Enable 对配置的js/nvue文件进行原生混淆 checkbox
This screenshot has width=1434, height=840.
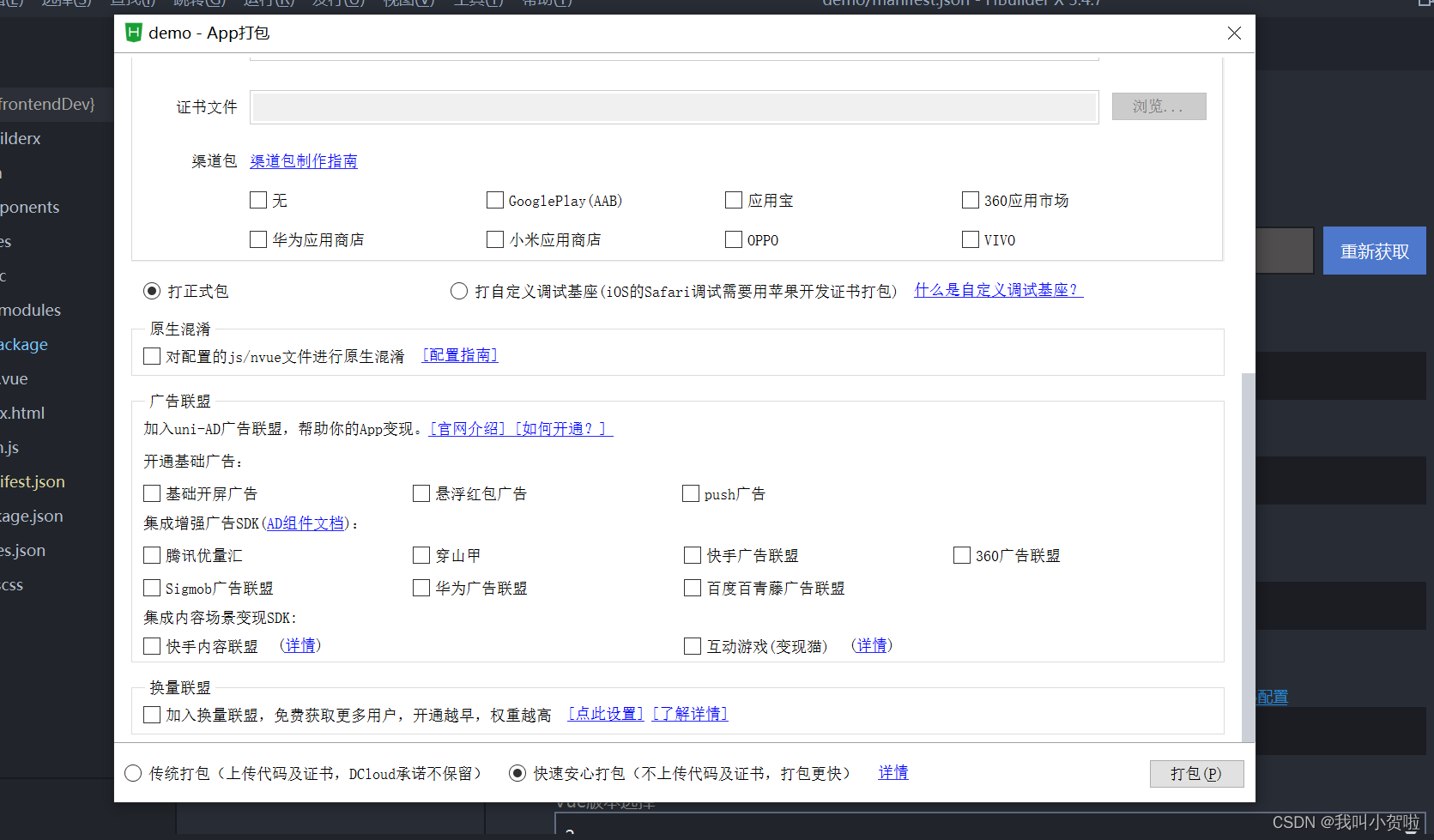pyautogui.click(x=152, y=356)
